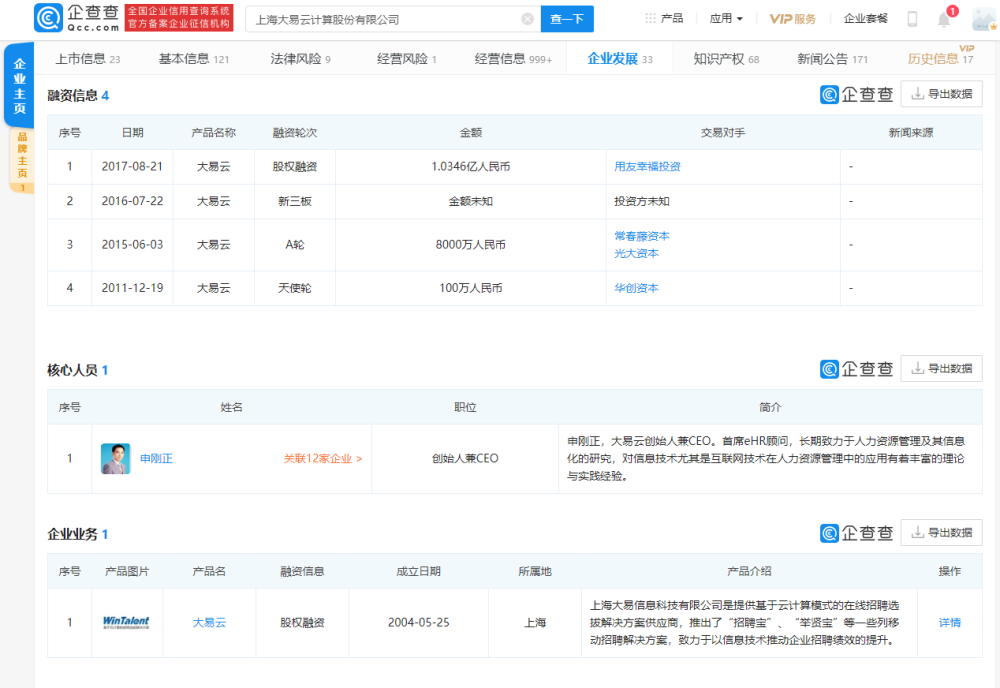This screenshot has height=688, width=1000.
Task: Open the 大易云 product link in 企业业务
Action: [209, 622]
